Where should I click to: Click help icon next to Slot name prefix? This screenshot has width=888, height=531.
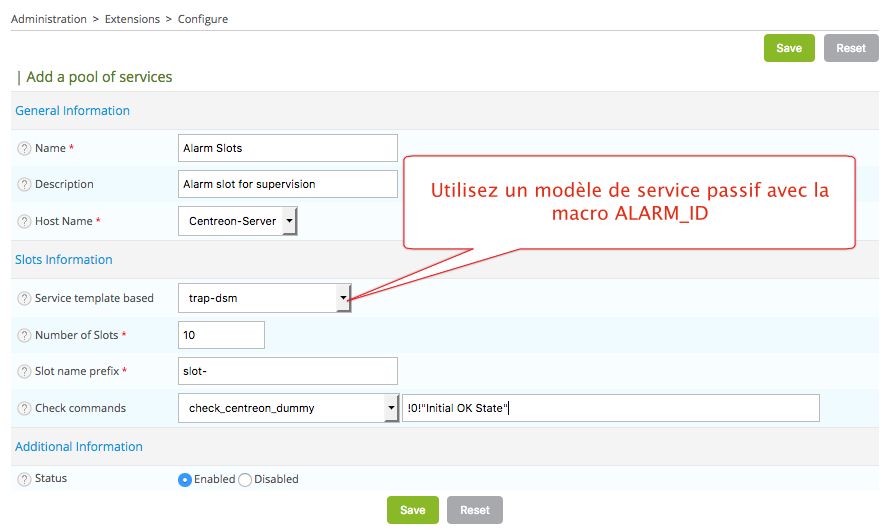pos(24,372)
